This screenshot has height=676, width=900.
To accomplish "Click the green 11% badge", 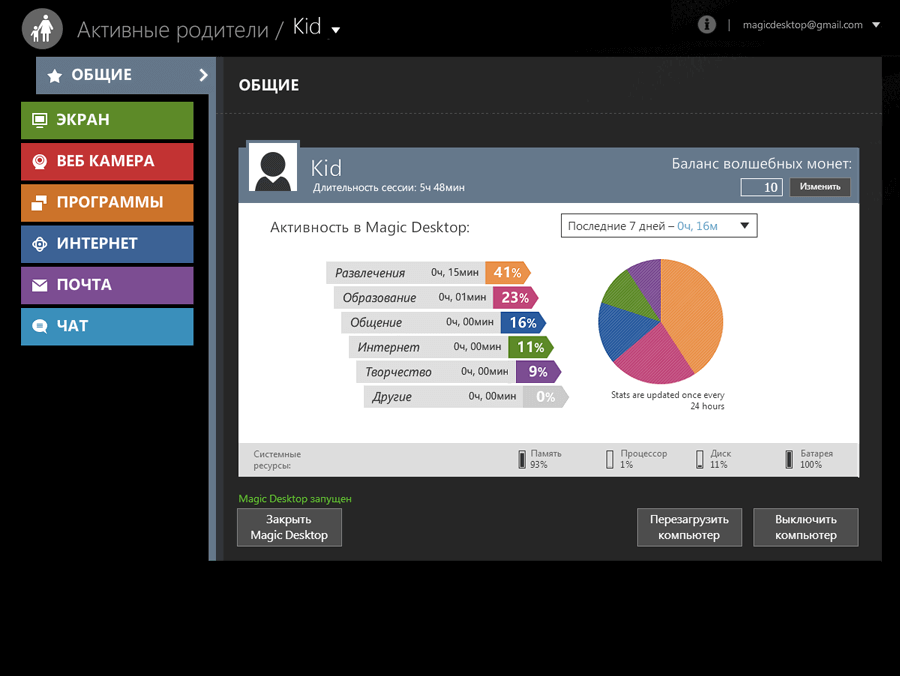I will pos(530,347).
